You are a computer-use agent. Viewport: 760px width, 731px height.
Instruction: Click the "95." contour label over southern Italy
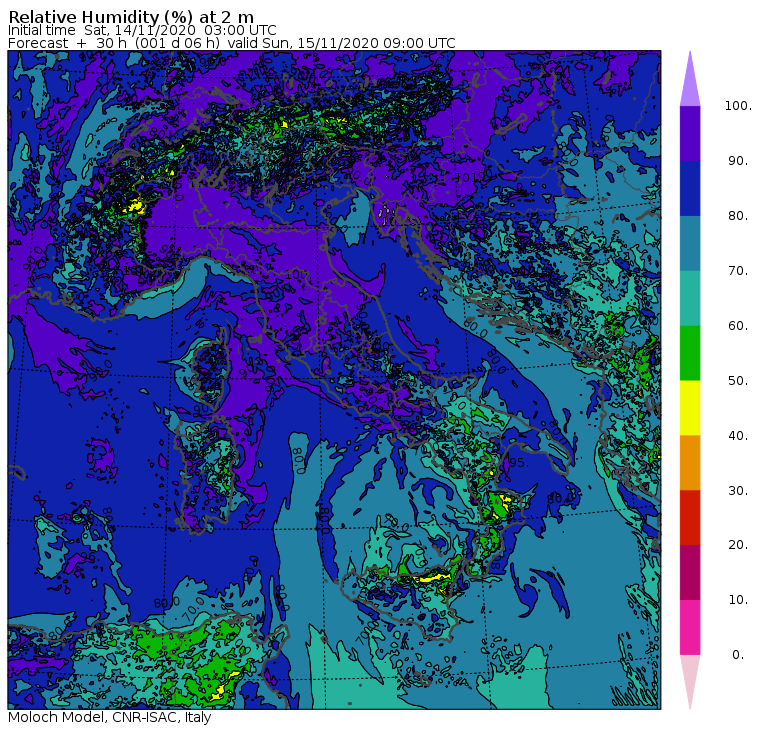(517, 462)
